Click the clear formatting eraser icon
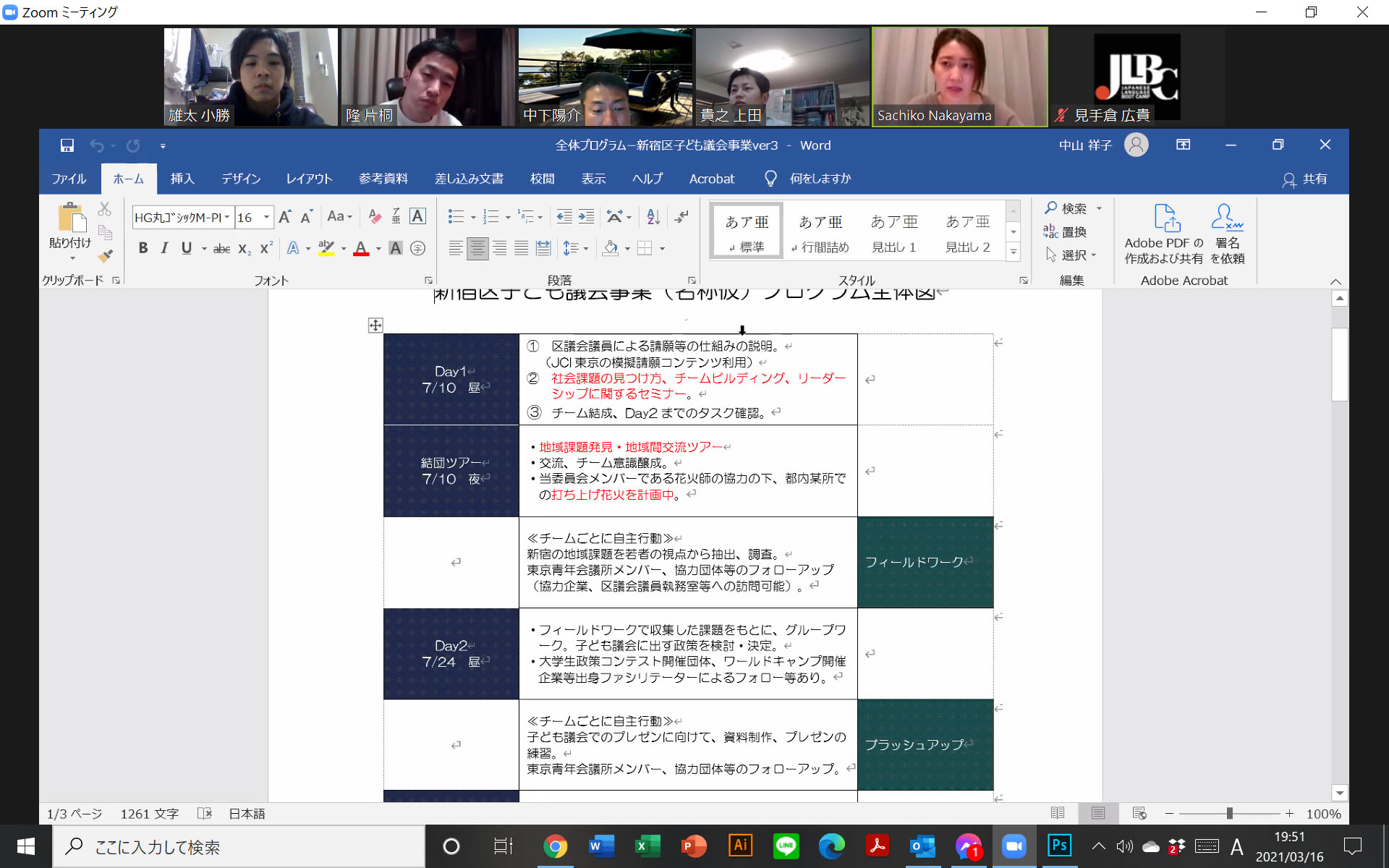 (374, 216)
